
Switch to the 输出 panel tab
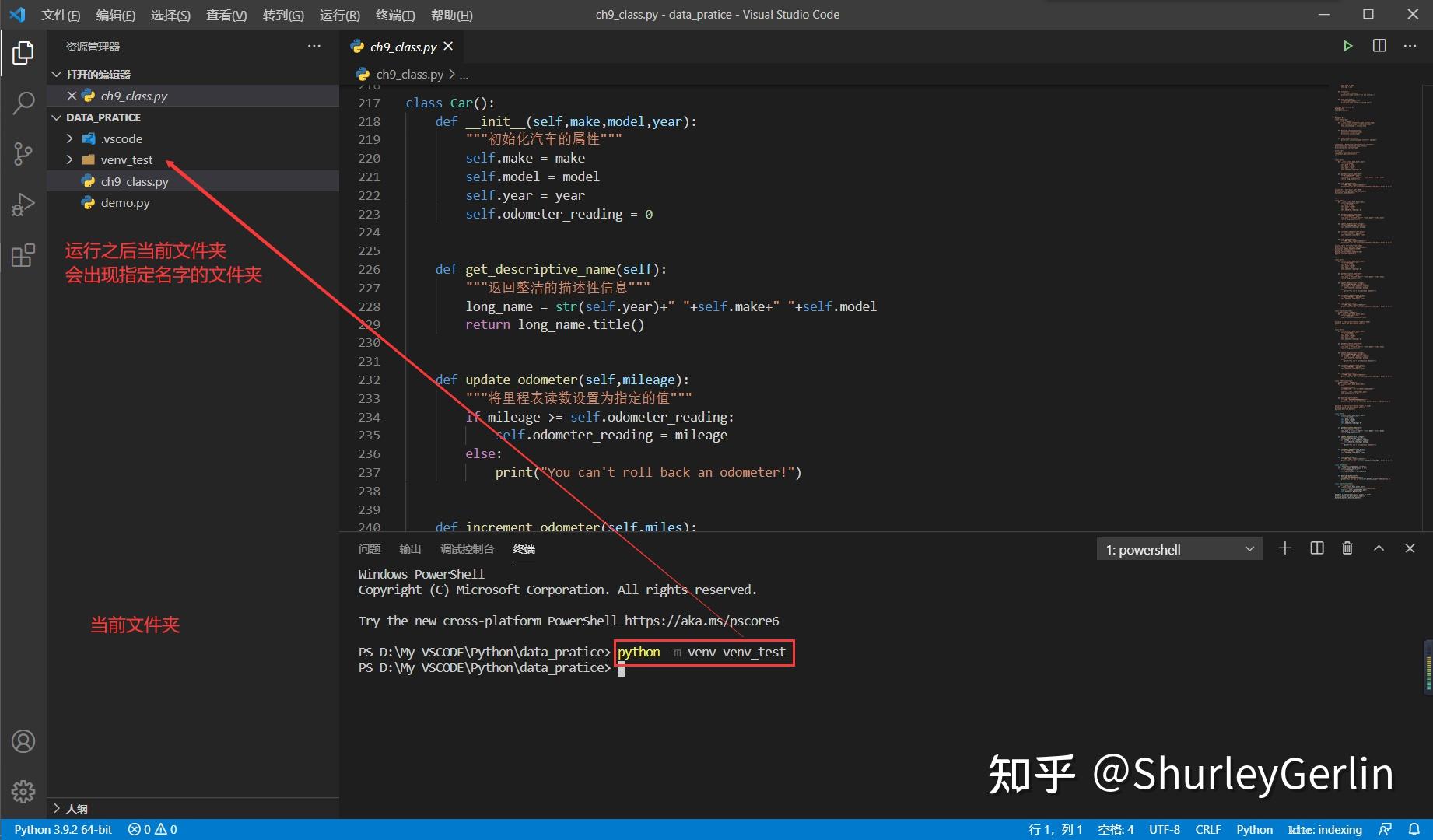(x=411, y=549)
